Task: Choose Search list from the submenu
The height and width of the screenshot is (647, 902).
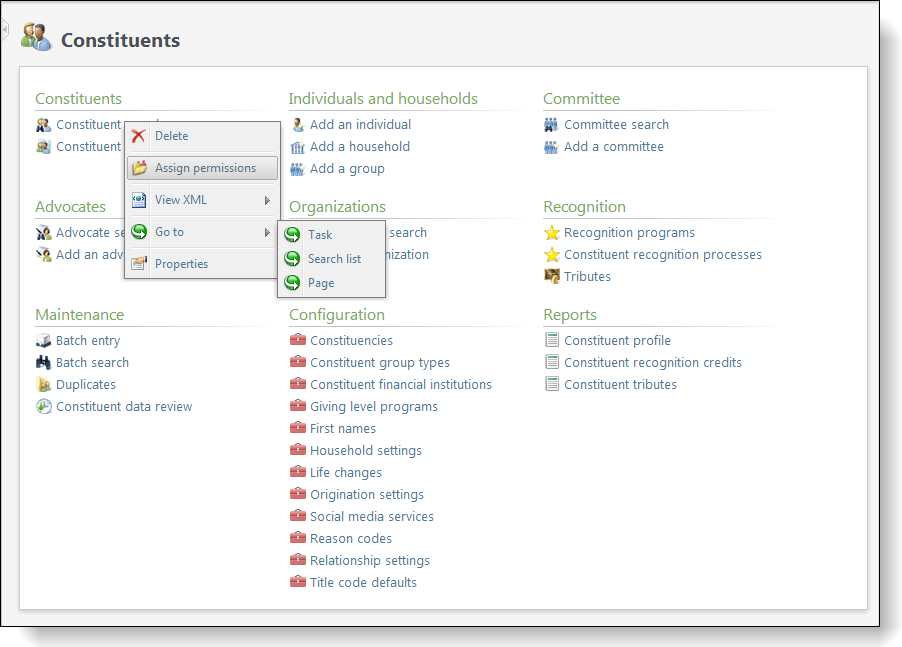Action: (x=334, y=259)
